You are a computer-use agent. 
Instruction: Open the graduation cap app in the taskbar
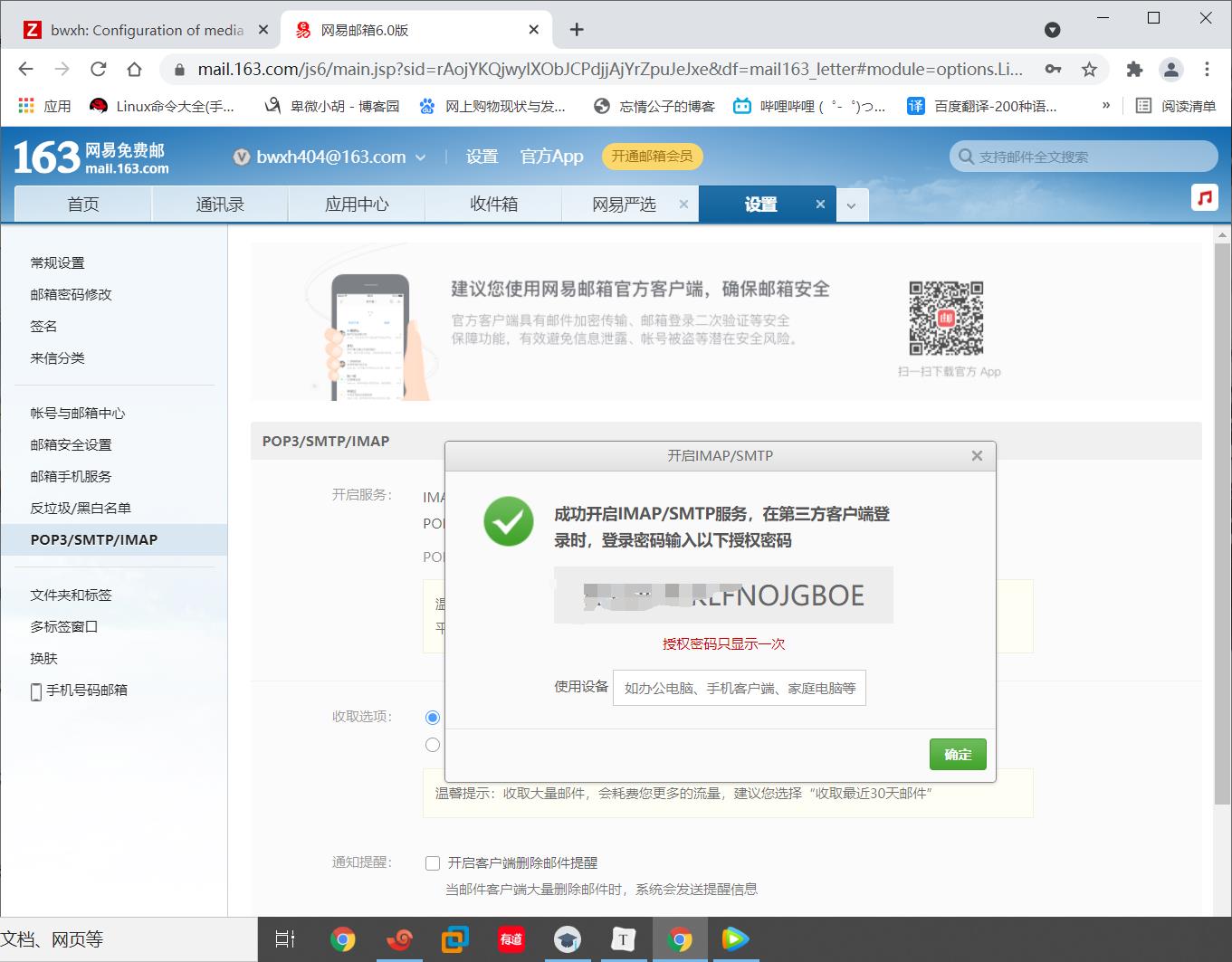point(567,939)
